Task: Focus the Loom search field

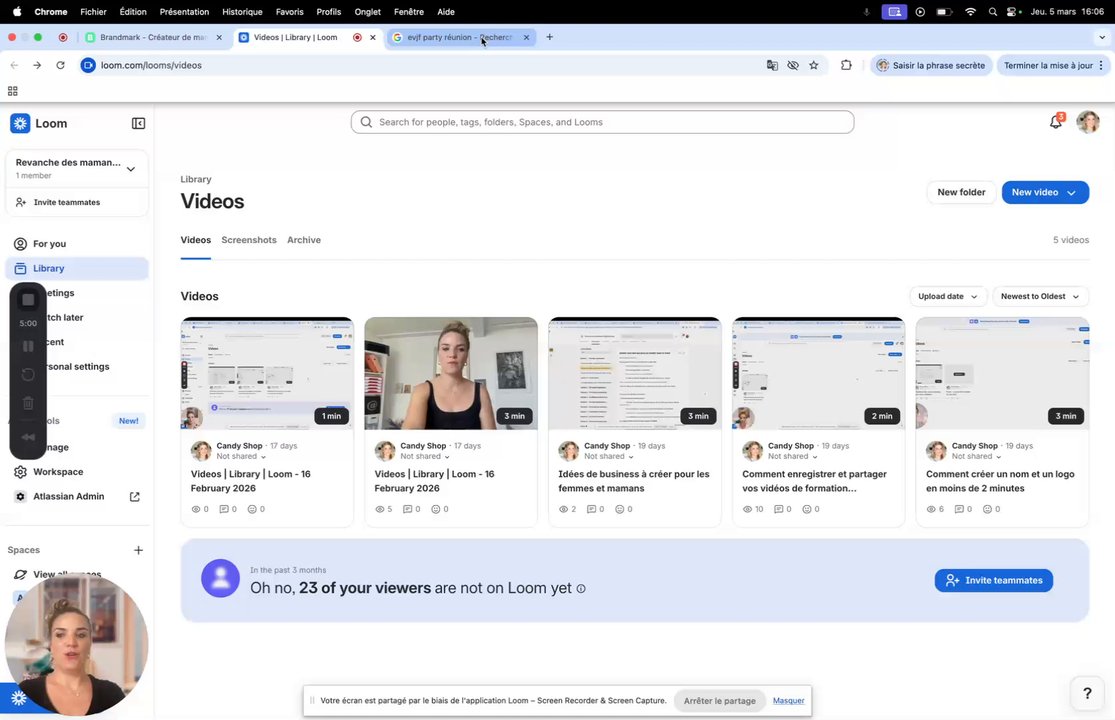Action: click(x=602, y=122)
